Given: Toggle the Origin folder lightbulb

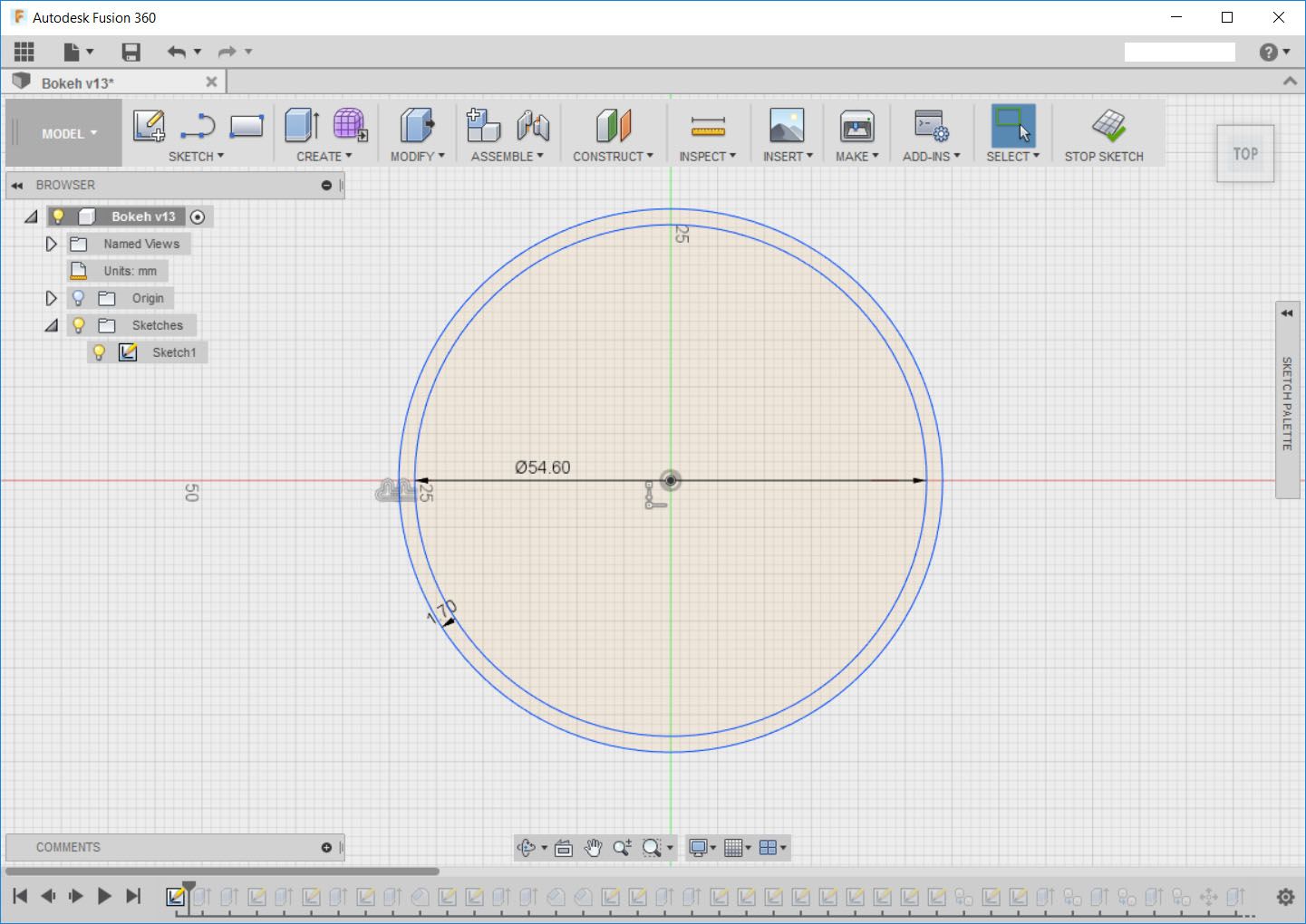Looking at the screenshot, I should click(x=79, y=298).
